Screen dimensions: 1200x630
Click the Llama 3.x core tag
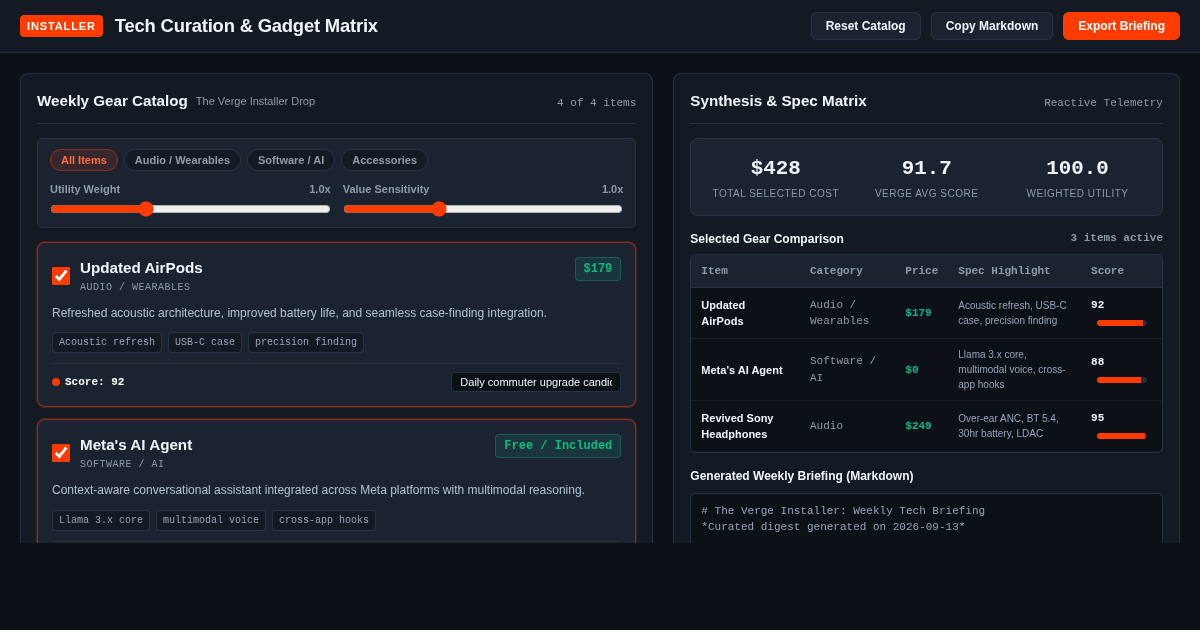pos(101,520)
